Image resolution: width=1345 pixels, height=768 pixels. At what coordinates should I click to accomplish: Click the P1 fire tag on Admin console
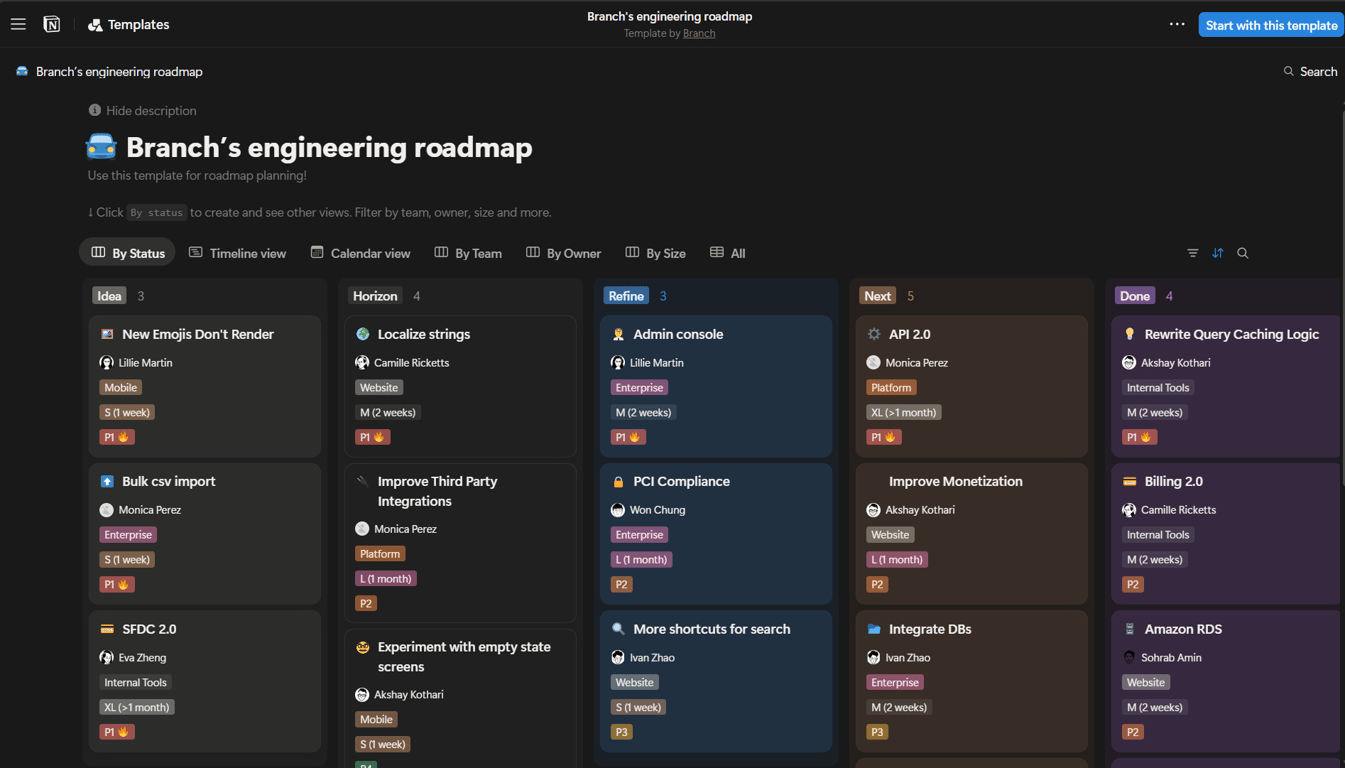pos(628,437)
